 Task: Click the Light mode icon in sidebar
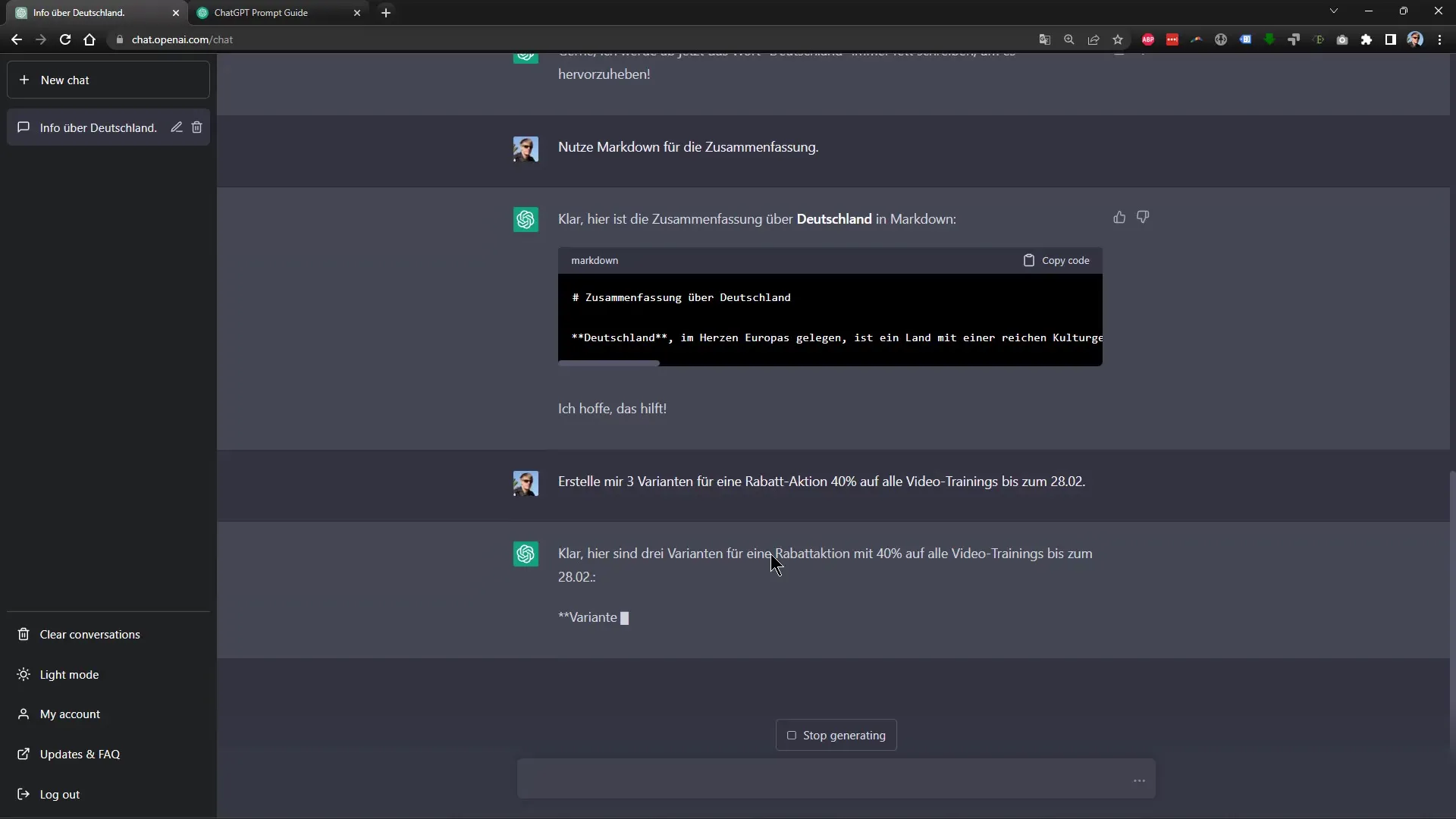click(x=24, y=673)
